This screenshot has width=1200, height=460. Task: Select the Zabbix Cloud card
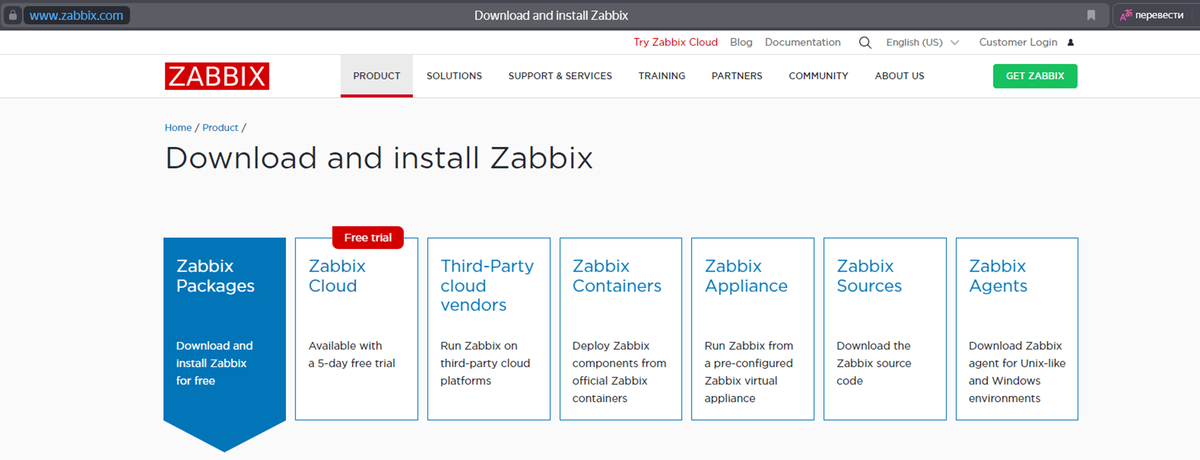[x=357, y=329]
